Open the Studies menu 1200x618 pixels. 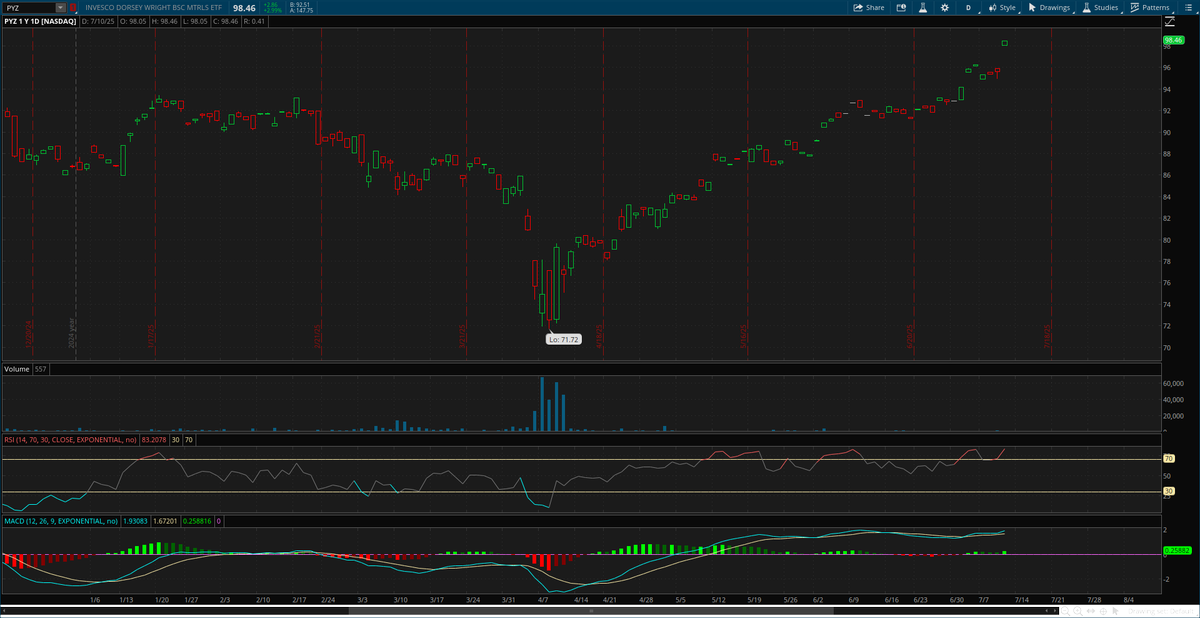pos(1100,7)
